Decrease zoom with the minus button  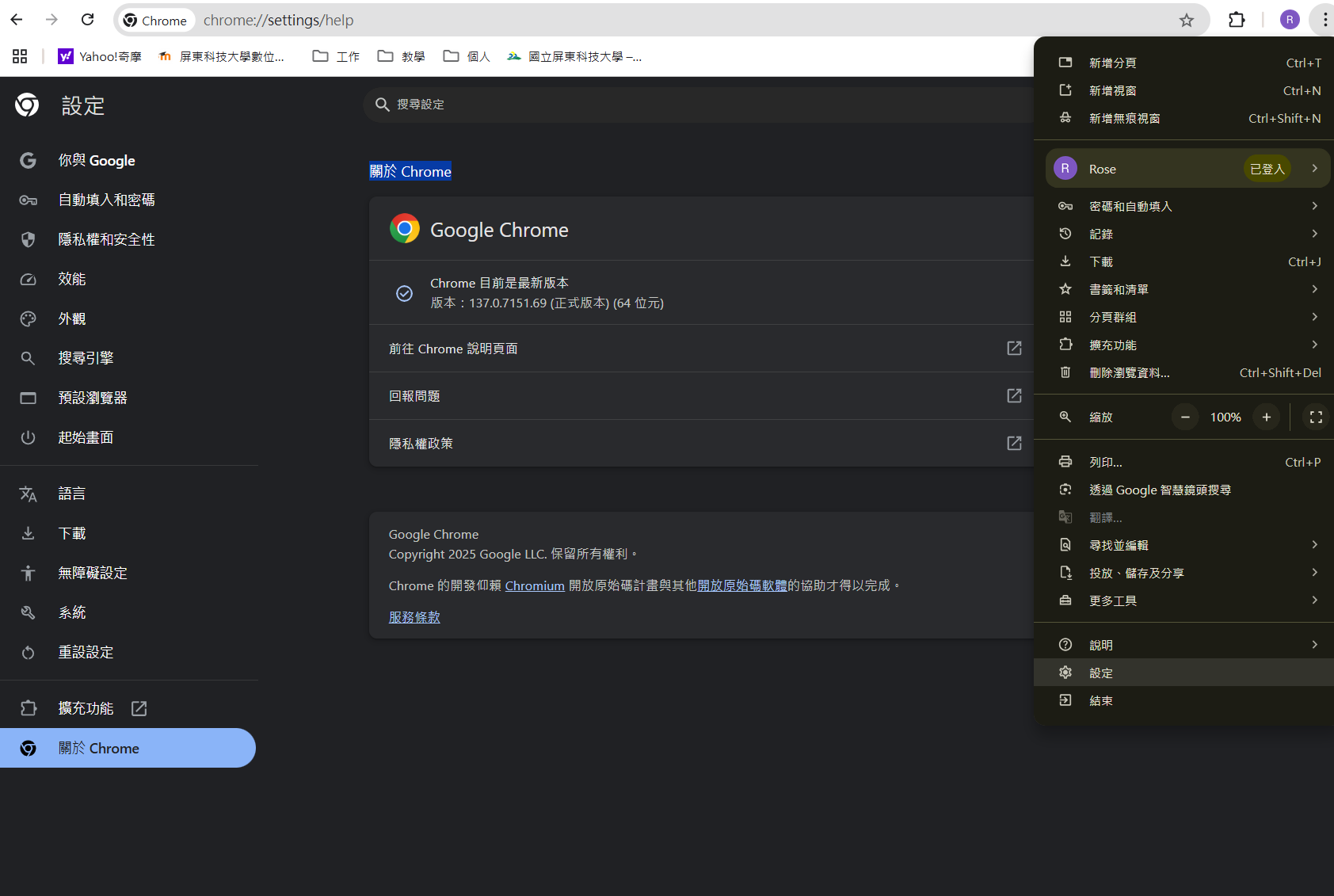pos(1185,417)
